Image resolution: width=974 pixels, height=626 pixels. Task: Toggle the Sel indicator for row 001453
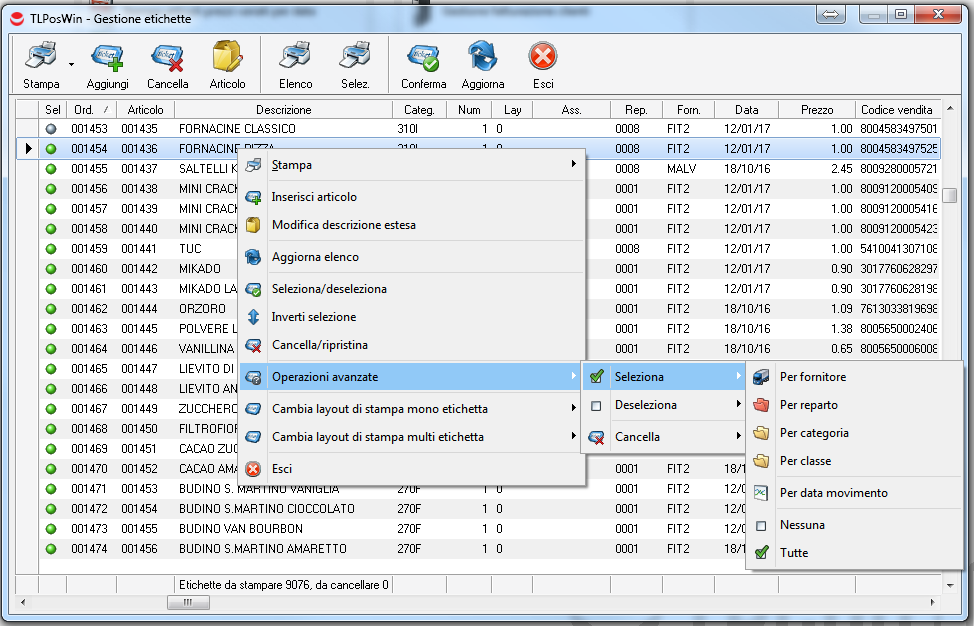[53, 129]
